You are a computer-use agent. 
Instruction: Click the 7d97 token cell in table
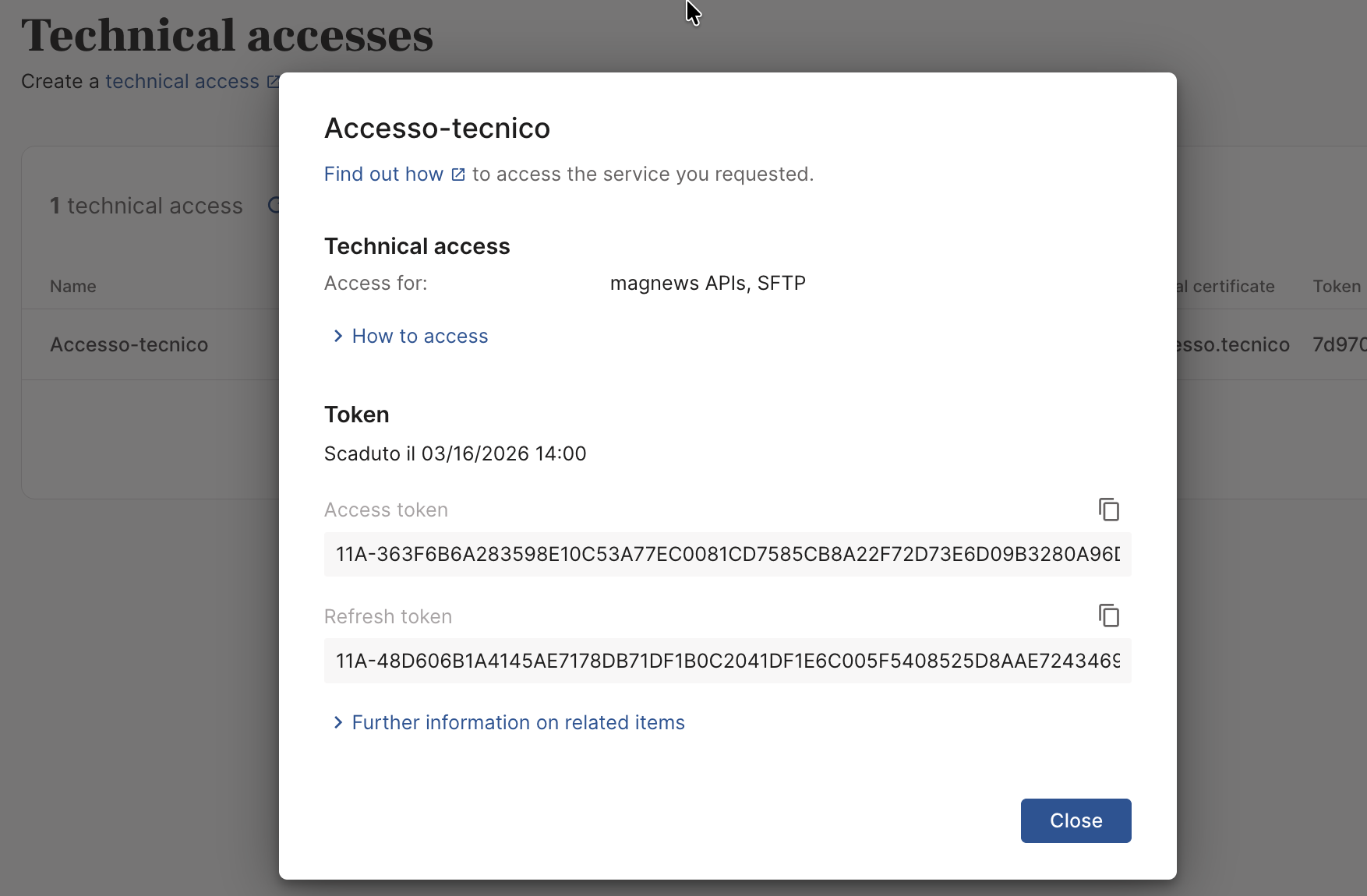coord(1338,344)
